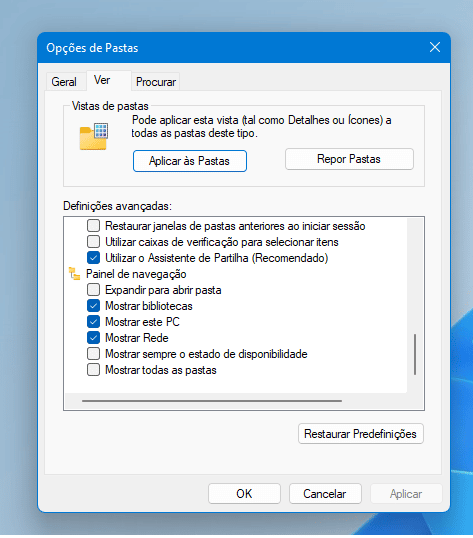Click Restaurar Predefinições button
This screenshot has width=473, height=538.
pyautogui.click(x=360, y=434)
